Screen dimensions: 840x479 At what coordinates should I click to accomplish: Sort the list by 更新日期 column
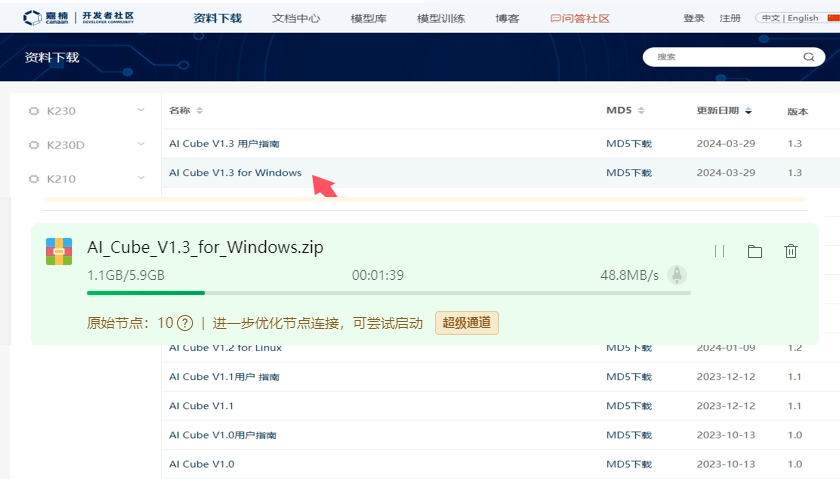[x=724, y=110]
